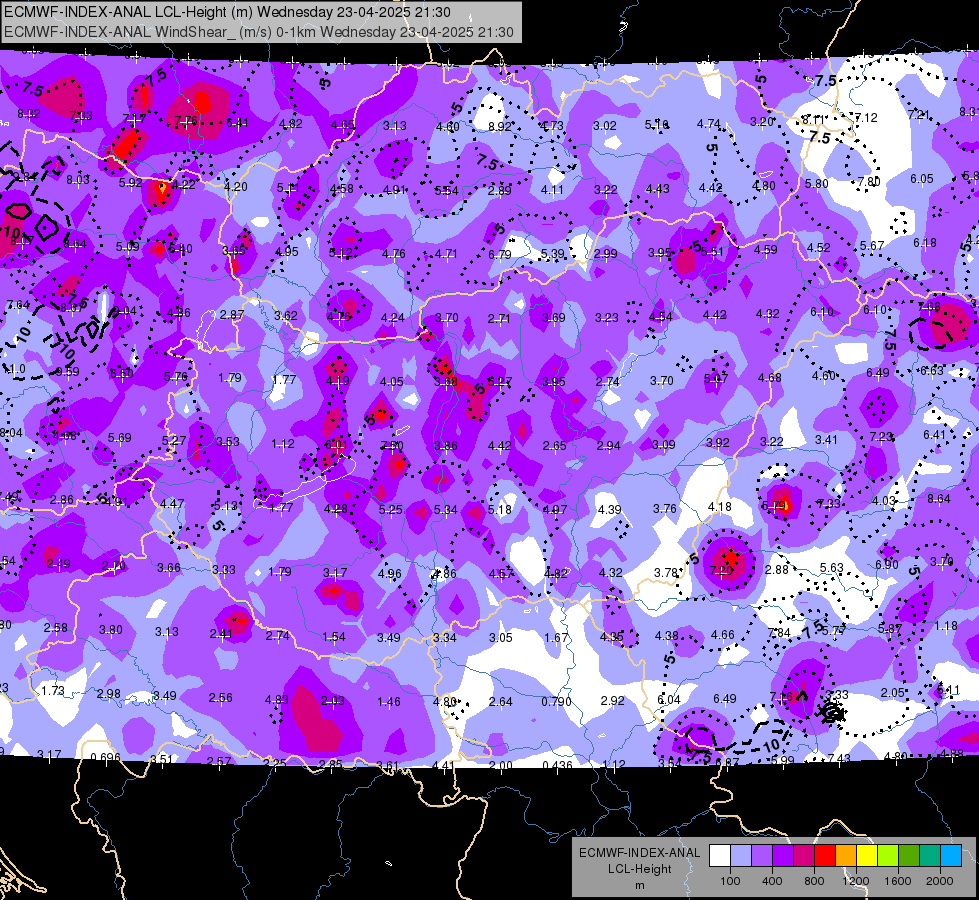Click the wind shear value 7.76

point(186,121)
